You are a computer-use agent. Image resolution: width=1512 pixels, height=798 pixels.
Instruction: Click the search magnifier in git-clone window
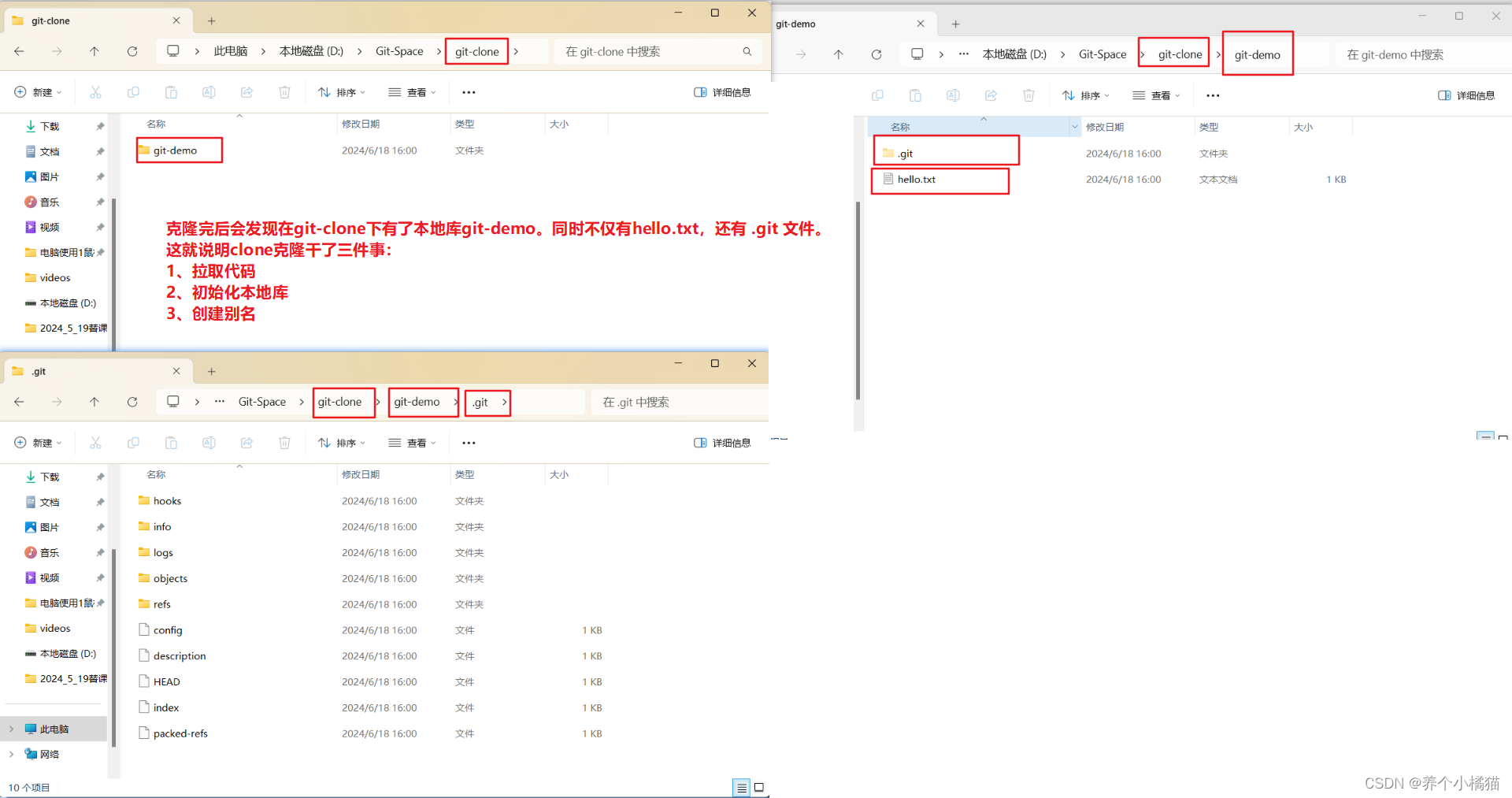pyautogui.click(x=747, y=51)
